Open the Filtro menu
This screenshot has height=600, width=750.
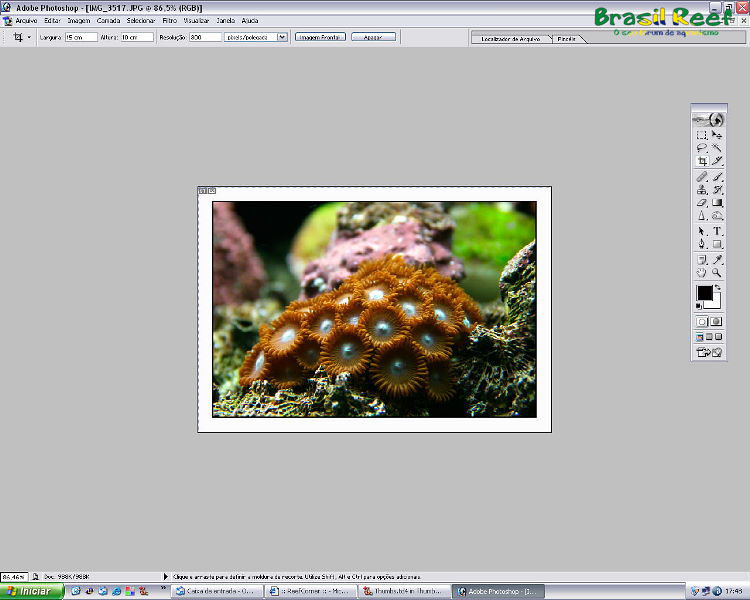point(170,20)
